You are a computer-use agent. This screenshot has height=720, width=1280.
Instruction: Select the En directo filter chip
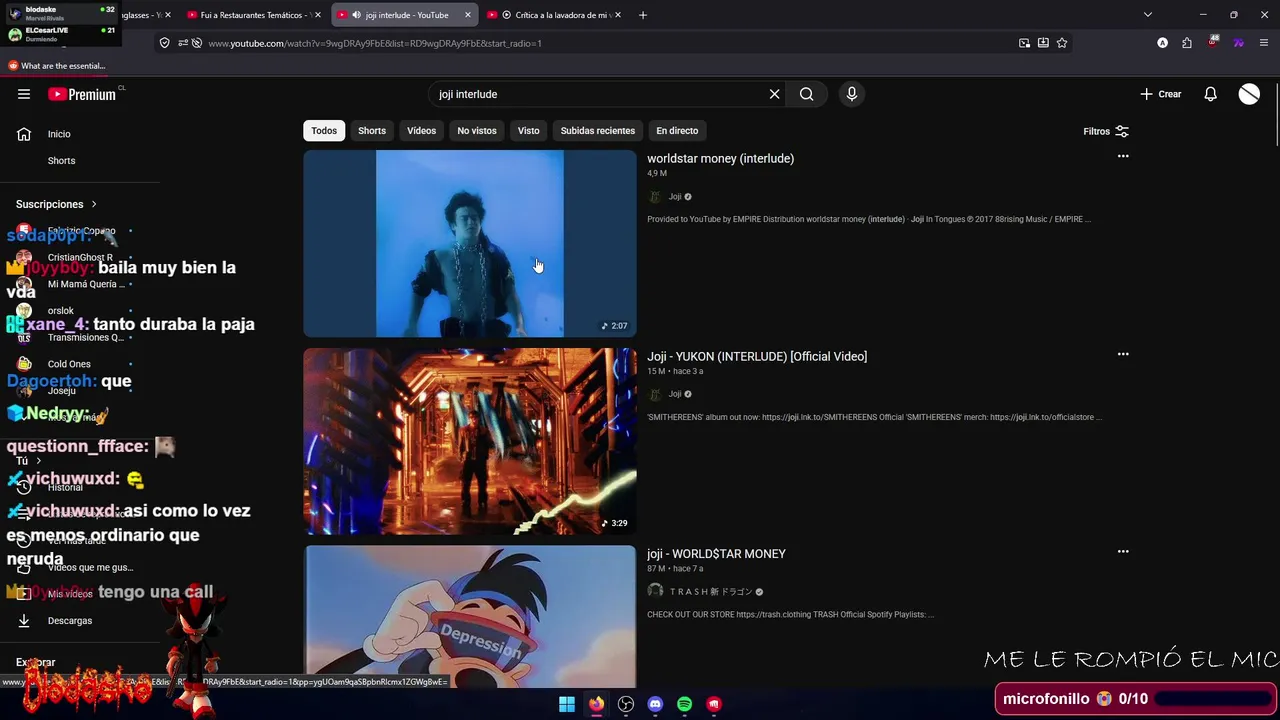pyautogui.click(x=677, y=131)
